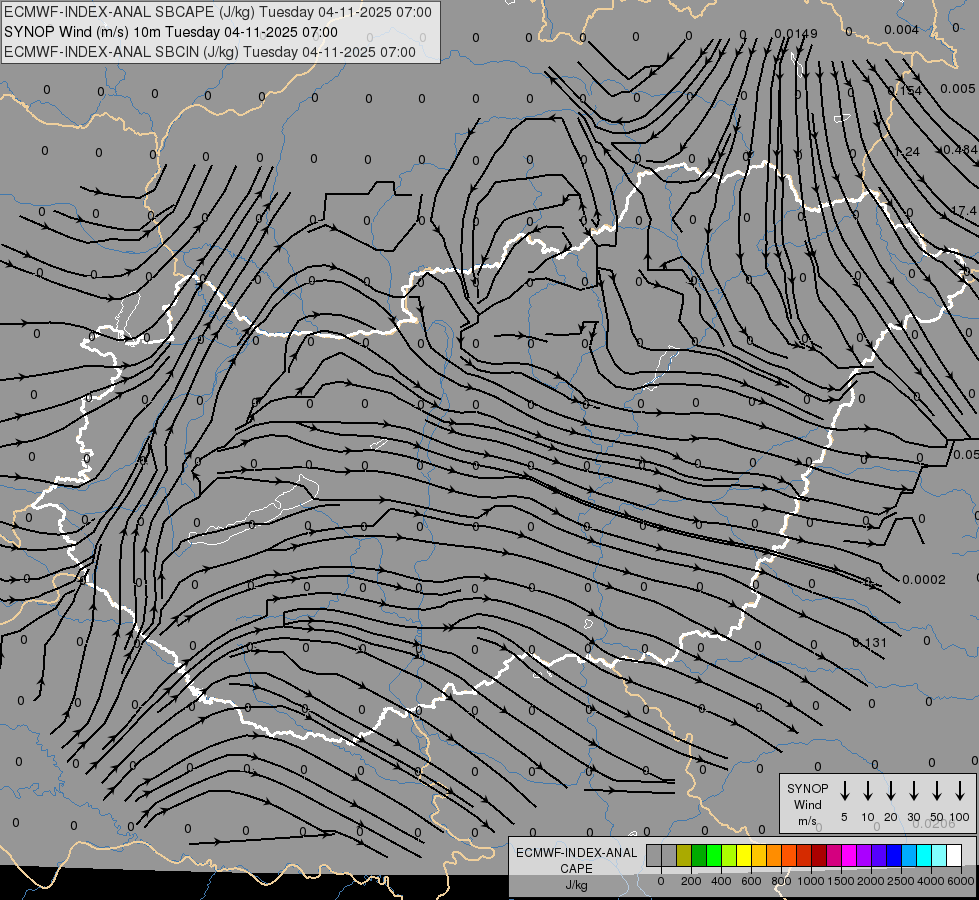Screen dimensions: 979x900
Task: Pick the pure yellow CAPE legend swatch
Action: pyautogui.click(x=744, y=855)
